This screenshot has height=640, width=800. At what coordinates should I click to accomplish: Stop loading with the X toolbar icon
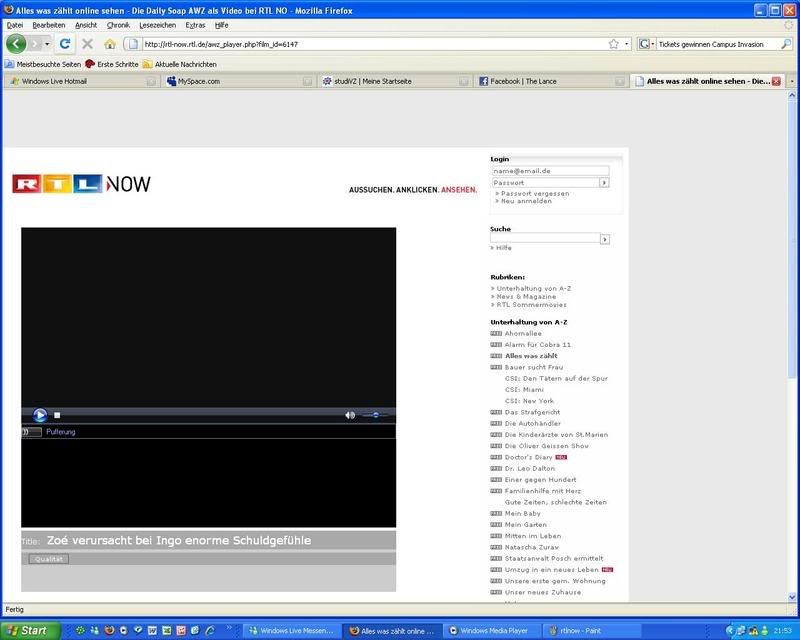click(87, 44)
